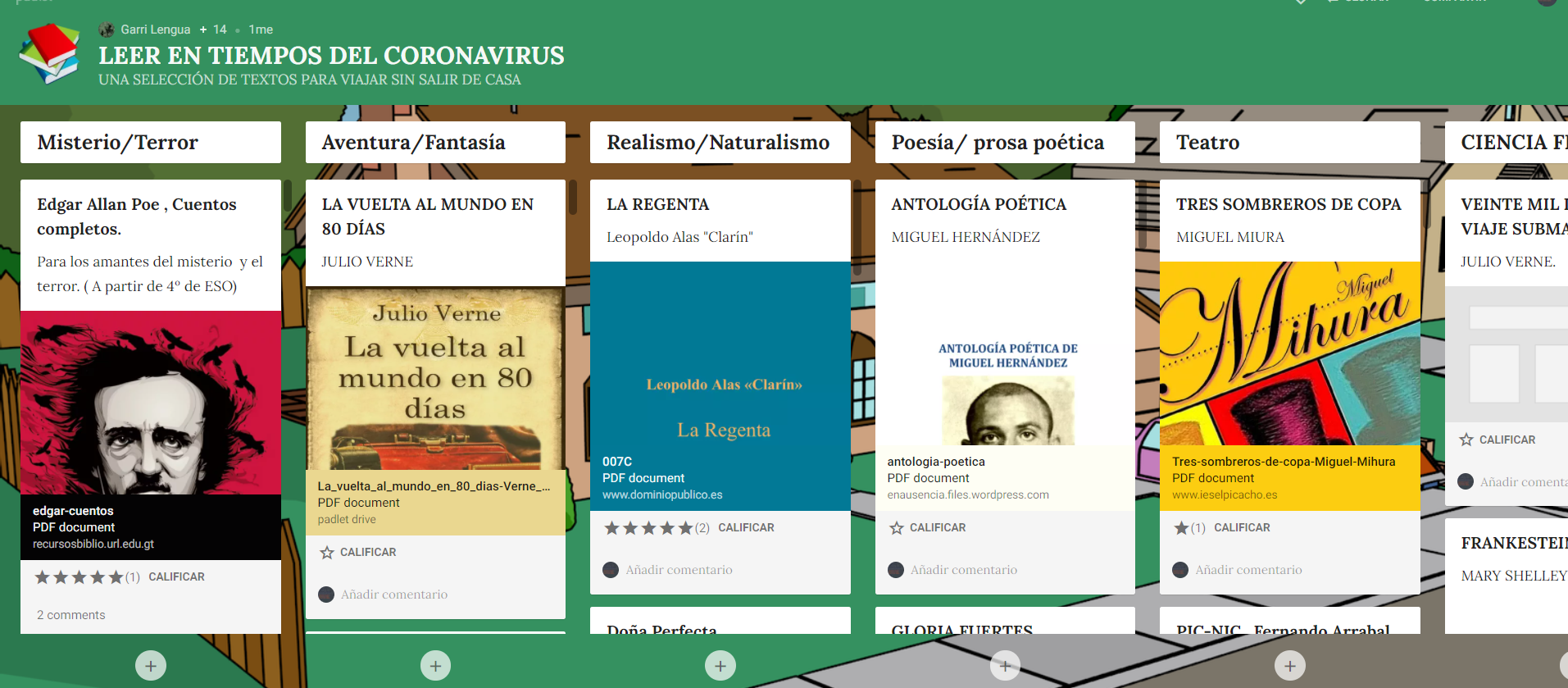Viewport: 1568px width, 688px height.
Task: Click commenter avatar on La vuelta al mundo card
Action: click(326, 595)
